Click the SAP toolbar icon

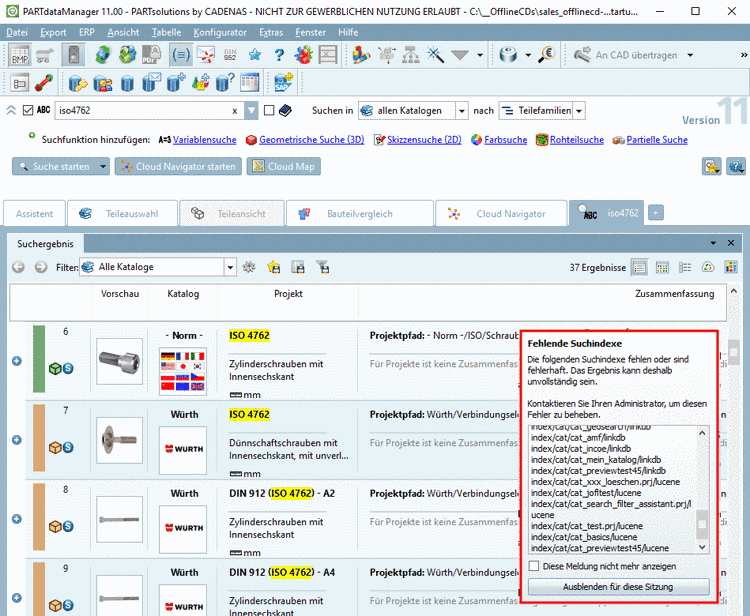tap(284, 82)
